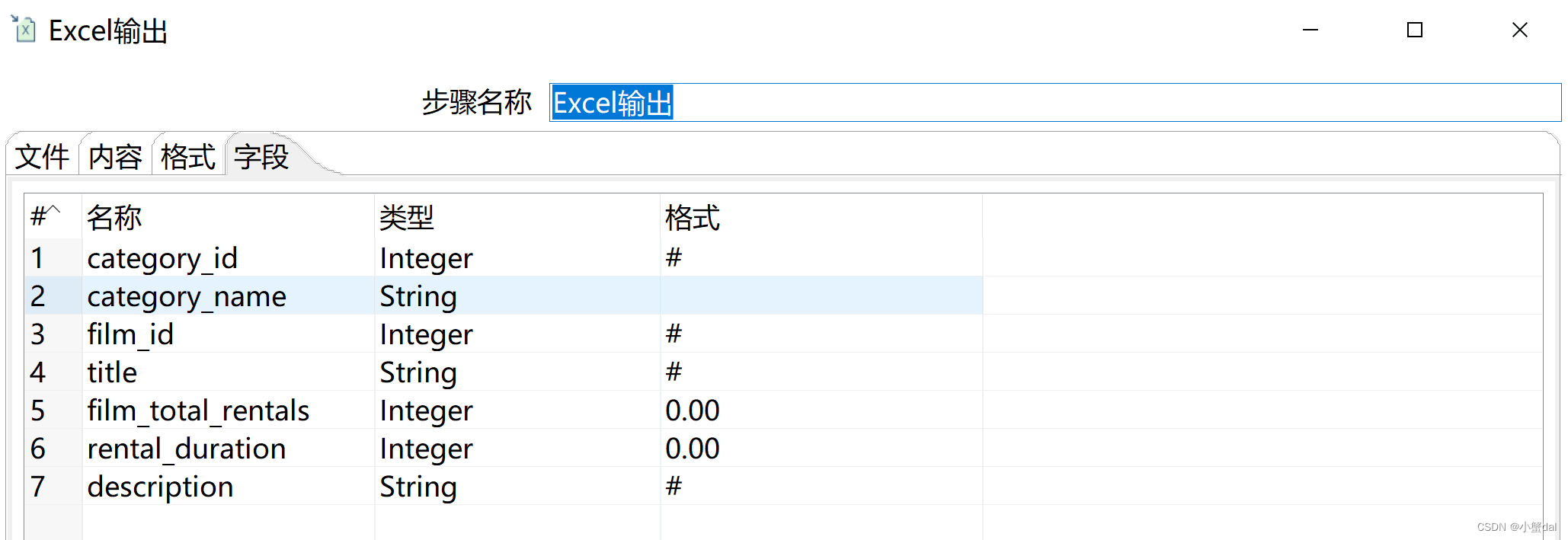Viewport: 1568px width, 540px height.
Task: Select row number 2
Action: (x=53, y=296)
